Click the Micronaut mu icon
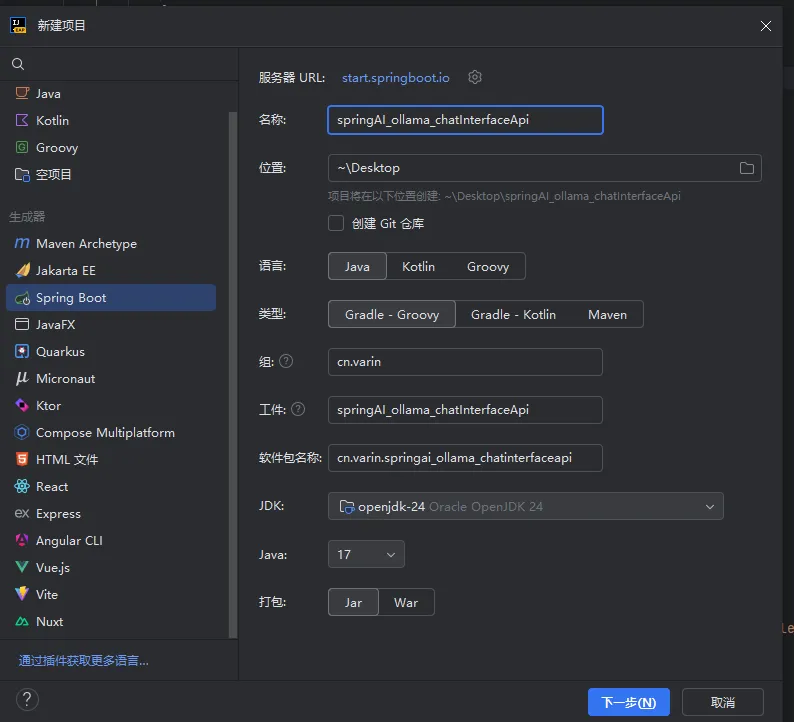 [x=22, y=378]
